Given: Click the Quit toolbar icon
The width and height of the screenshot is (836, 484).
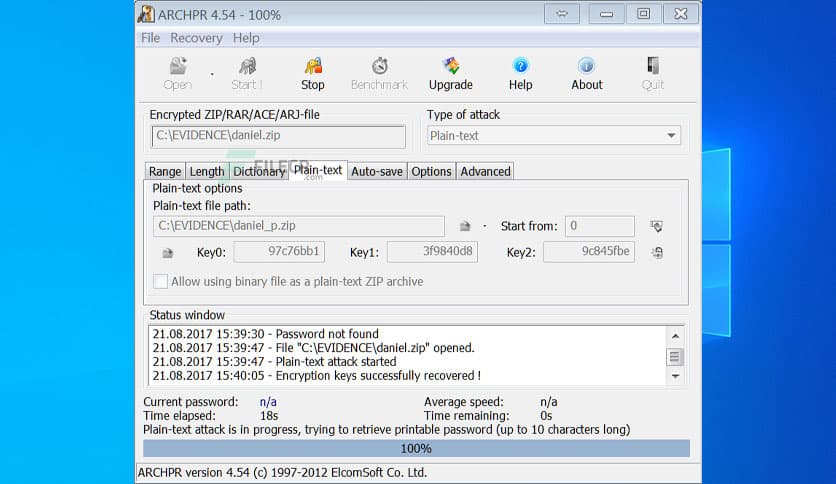Looking at the screenshot, I should point(653,74).
